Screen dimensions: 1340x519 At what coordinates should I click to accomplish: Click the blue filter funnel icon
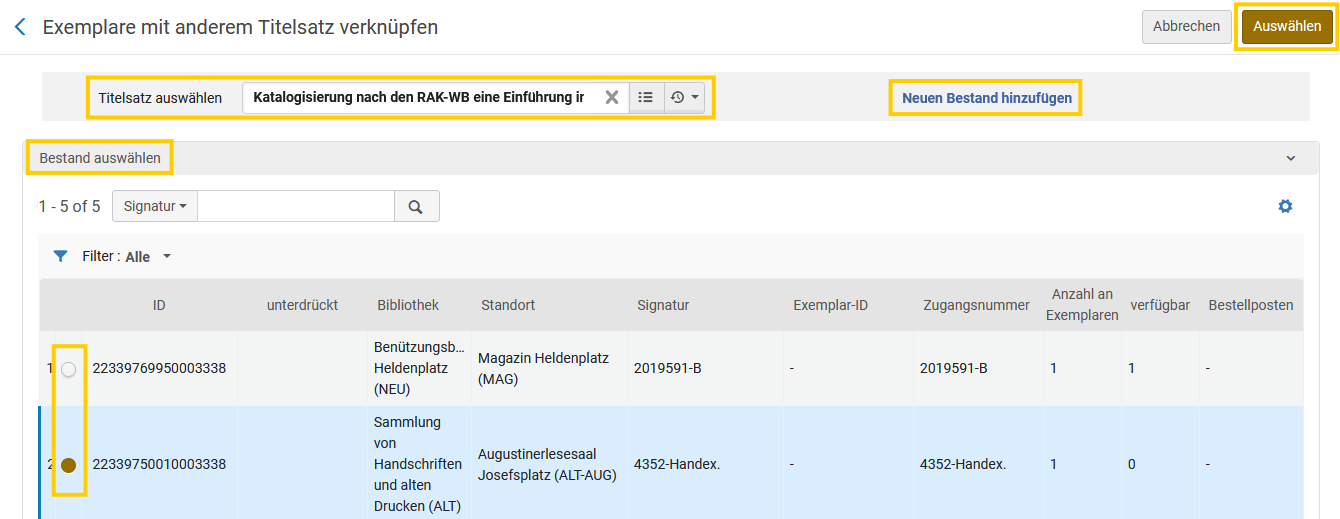[x=60, y=256]
